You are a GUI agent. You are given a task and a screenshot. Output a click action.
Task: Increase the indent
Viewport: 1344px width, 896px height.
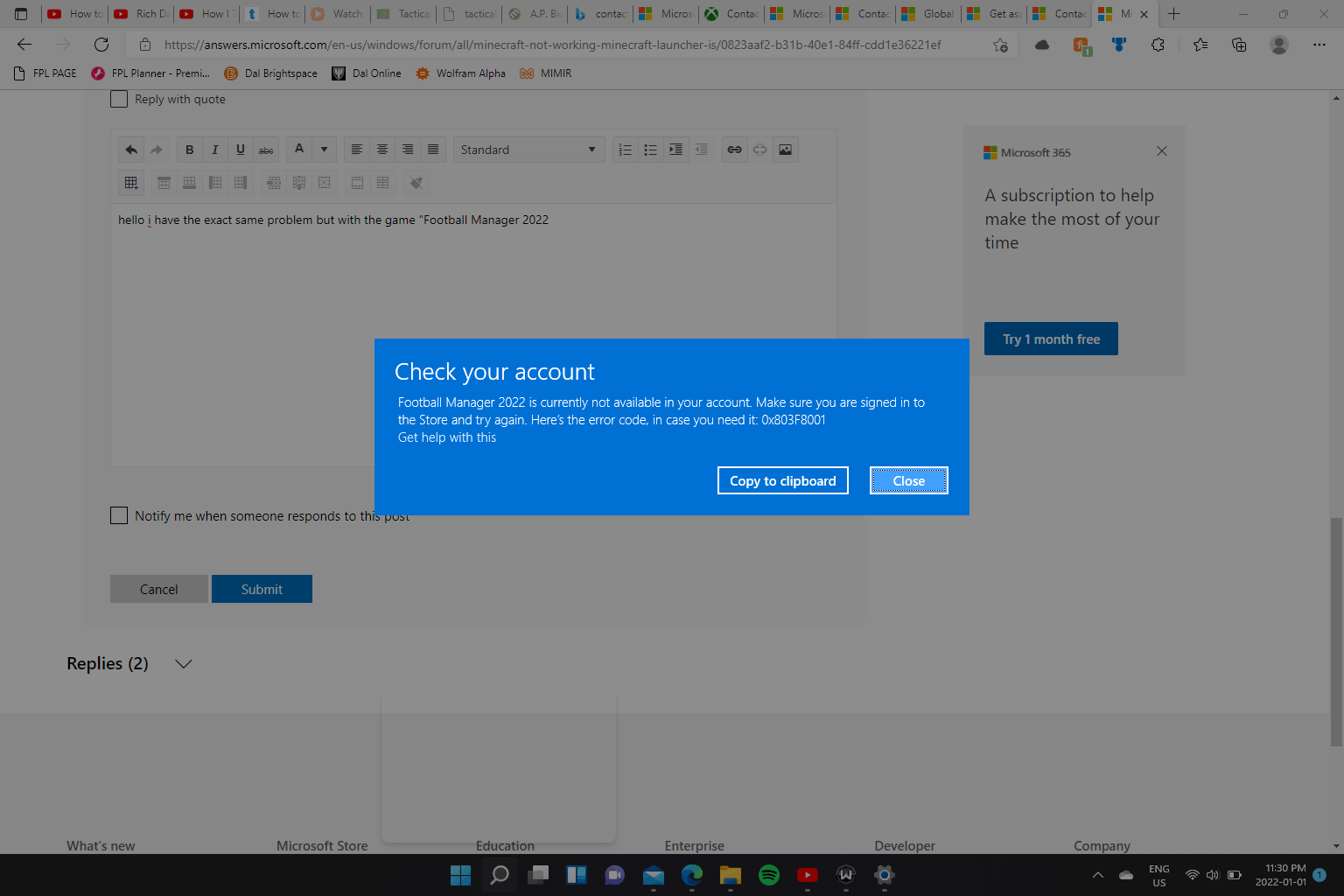(675, 150)
